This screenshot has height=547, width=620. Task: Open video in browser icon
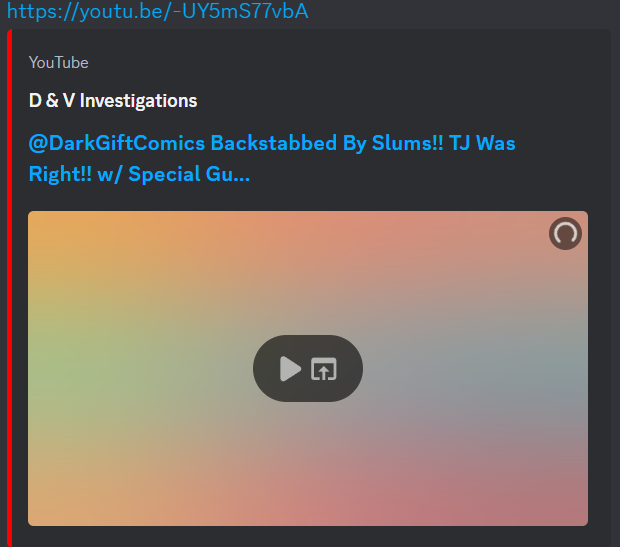[323, 369]
